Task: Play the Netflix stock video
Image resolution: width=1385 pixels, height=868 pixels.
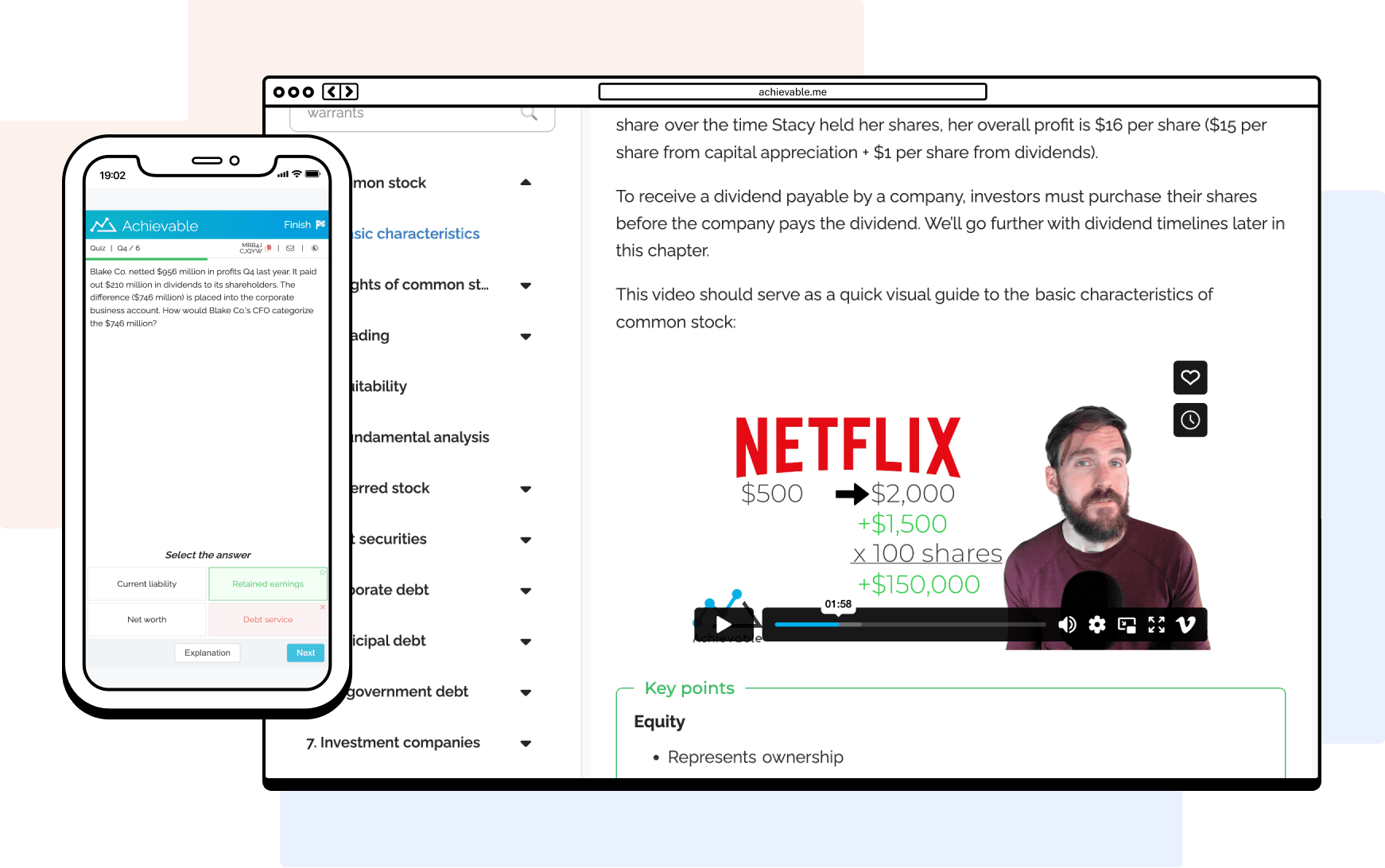Action: [x=724, y=625]
